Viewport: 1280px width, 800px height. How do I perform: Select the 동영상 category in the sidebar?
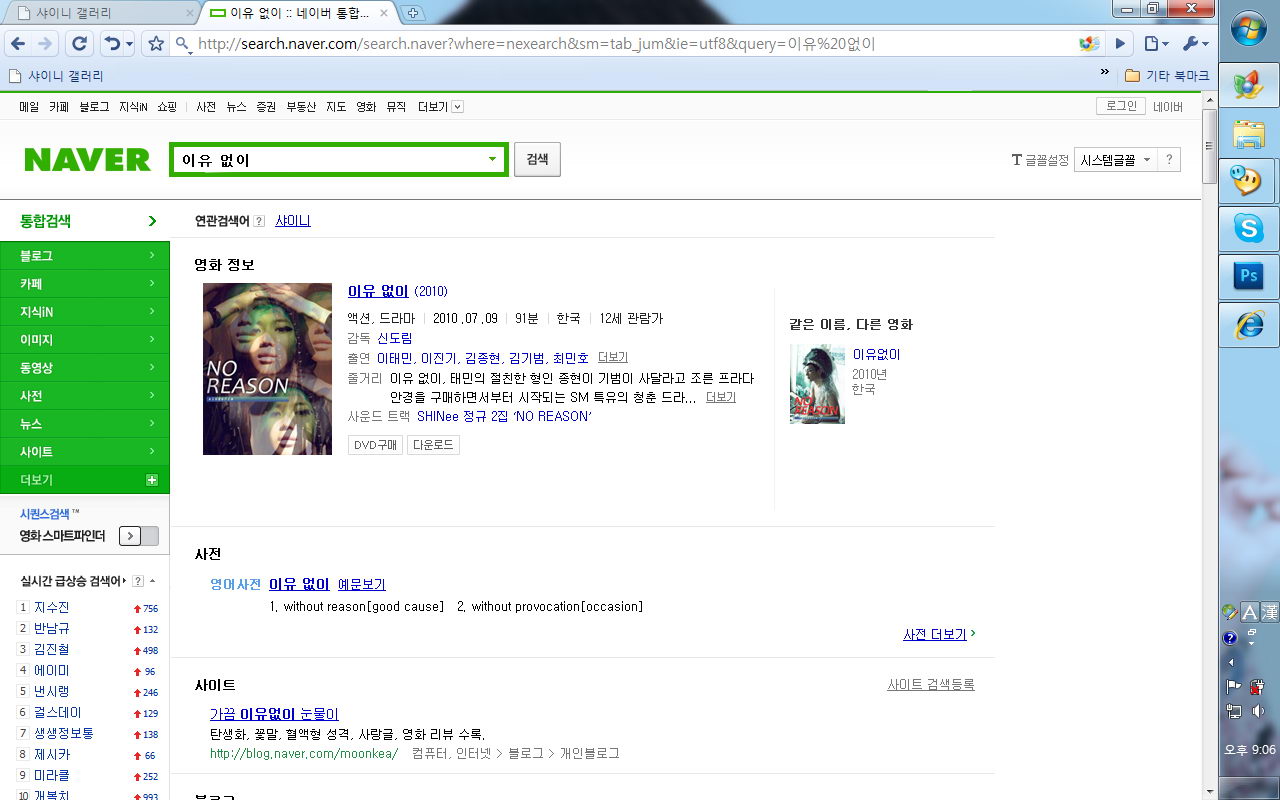pos(85,368)
